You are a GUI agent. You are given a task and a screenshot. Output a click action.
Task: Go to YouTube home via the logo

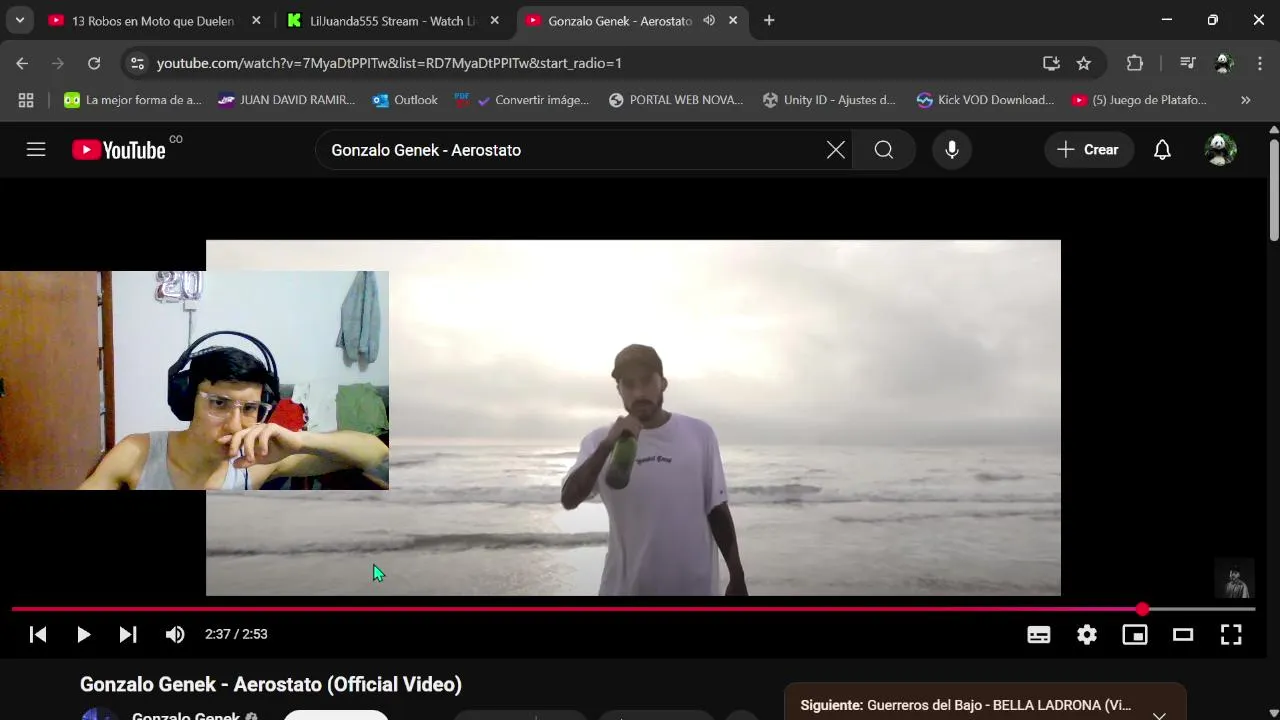pos(119,150)
